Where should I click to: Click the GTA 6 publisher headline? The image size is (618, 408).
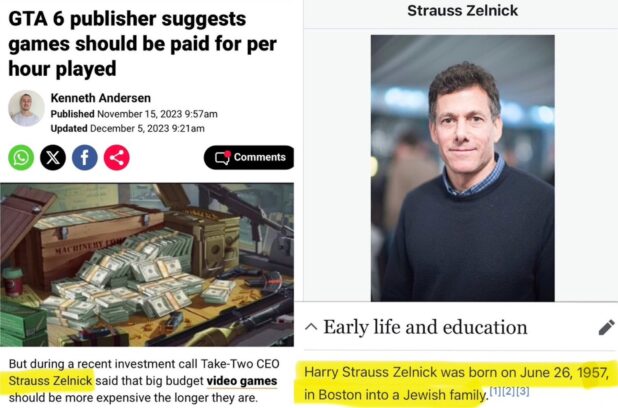click(140, 44)
